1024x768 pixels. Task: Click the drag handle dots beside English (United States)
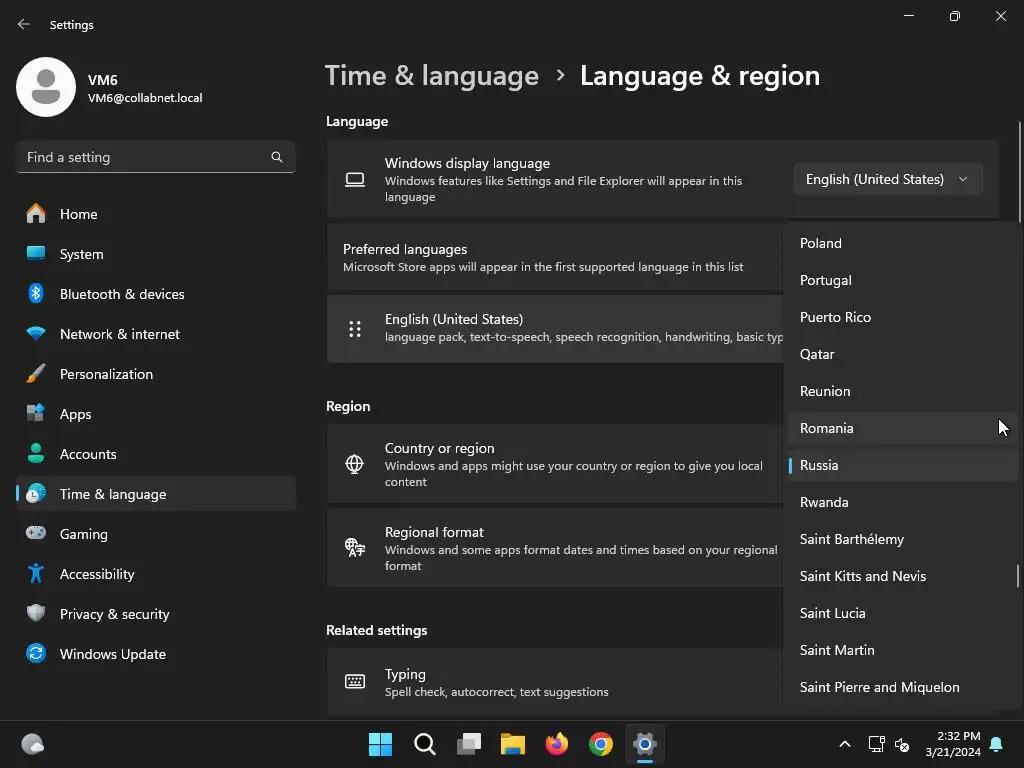(x=355, y=328)
